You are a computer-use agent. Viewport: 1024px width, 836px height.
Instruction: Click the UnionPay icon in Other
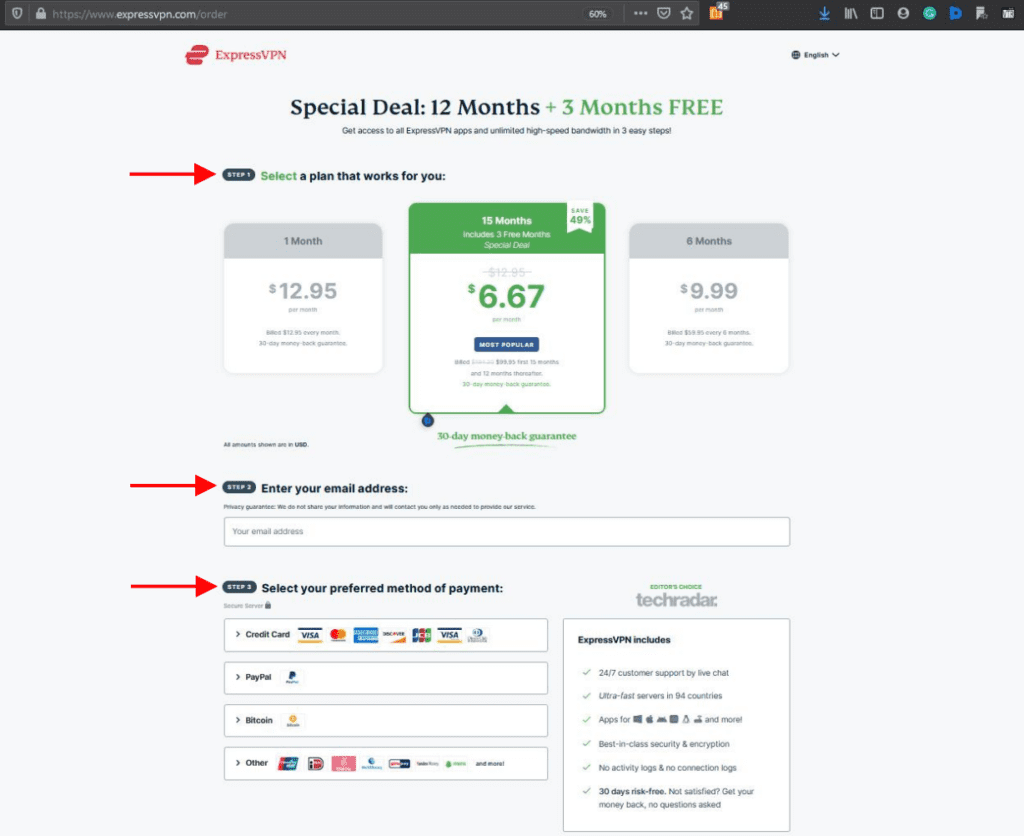(288, 764)
